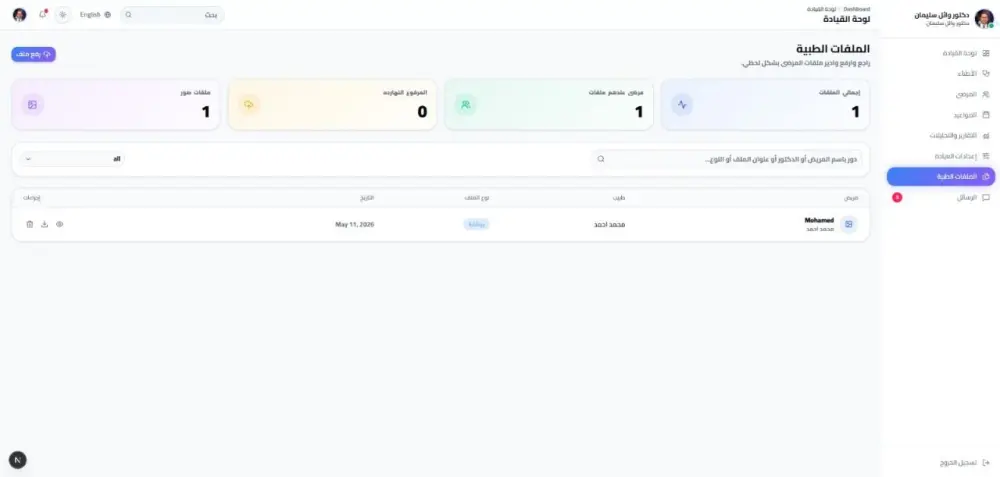Open the user avatar menu in the top bar
This screenshot has height=477, width=1000.
point(20,15)
